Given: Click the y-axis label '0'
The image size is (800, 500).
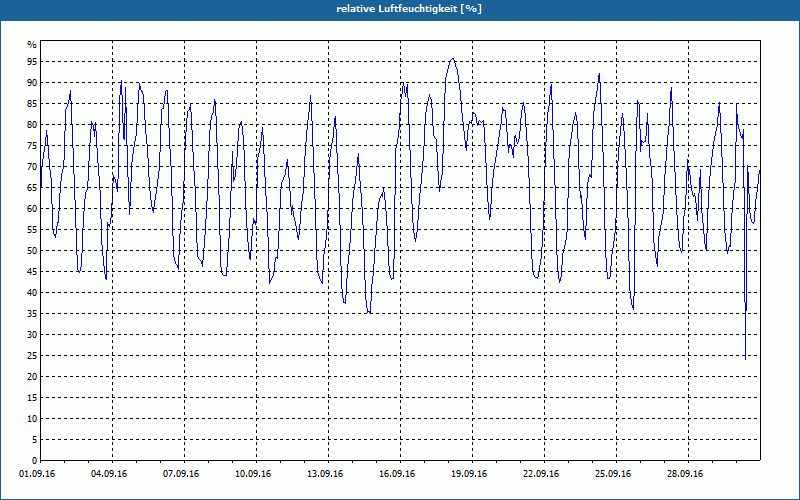Looking at the screenshot, I should point(35,461).
